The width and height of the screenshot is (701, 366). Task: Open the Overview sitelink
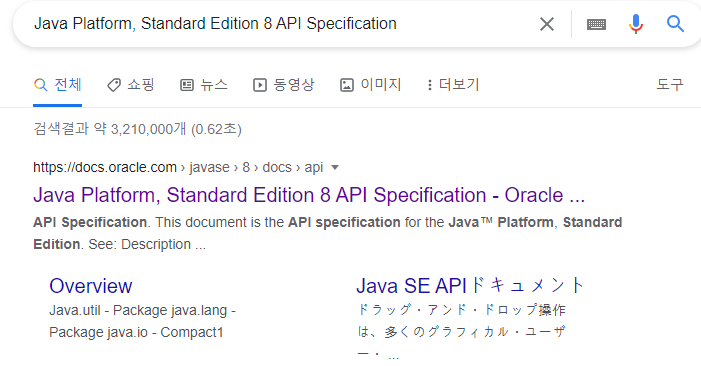(91, 286)
